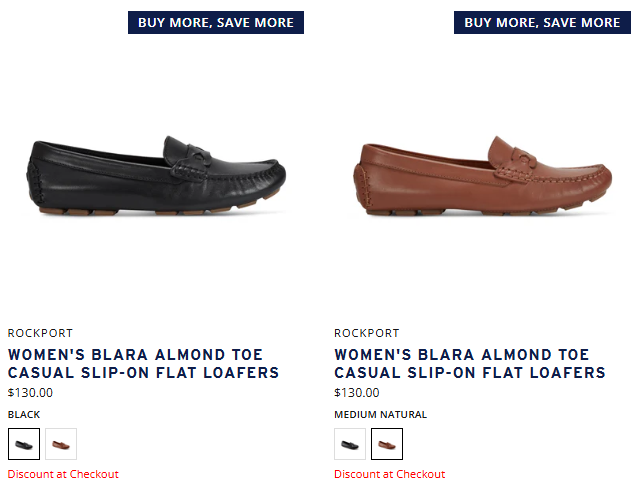This screenshot has height=490, width=637.
Task: Select the selected brown swatch under Medium Natural
Action: [387, 443]
